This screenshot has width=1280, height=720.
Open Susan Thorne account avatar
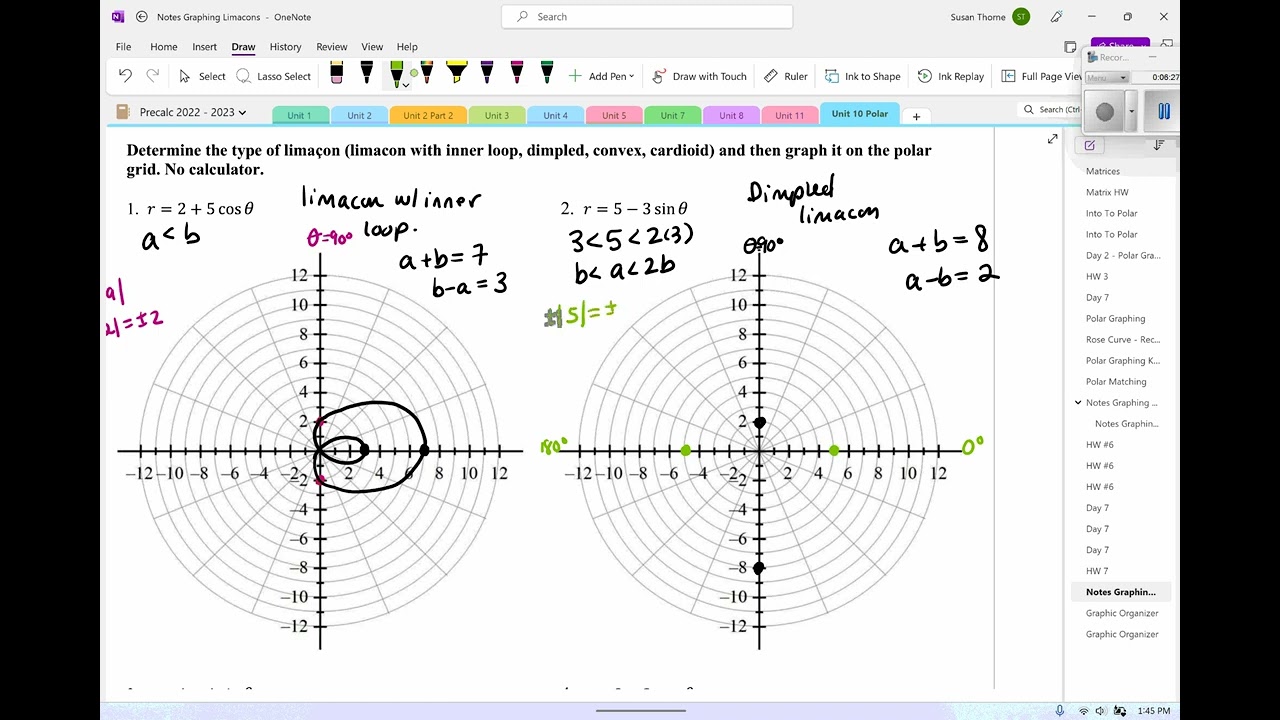(x=1020, y=16)
